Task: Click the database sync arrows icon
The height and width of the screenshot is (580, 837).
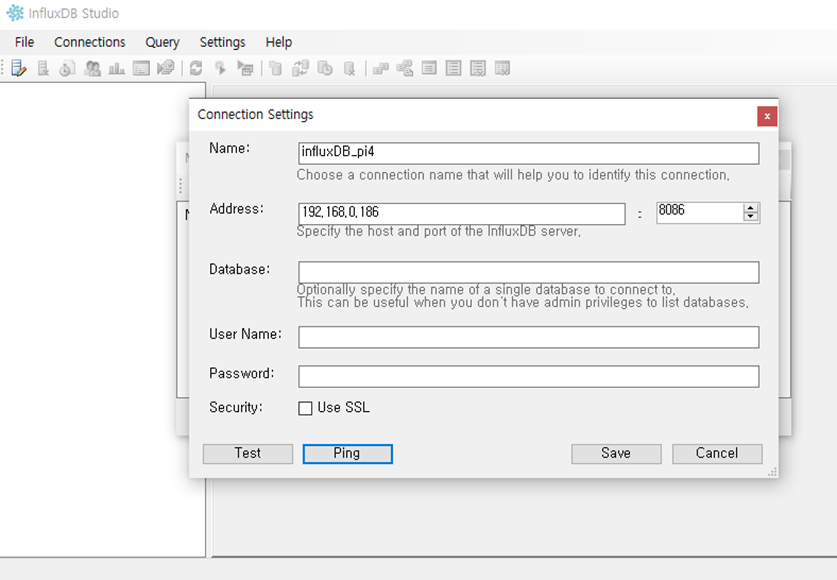Action: (301, 68)
